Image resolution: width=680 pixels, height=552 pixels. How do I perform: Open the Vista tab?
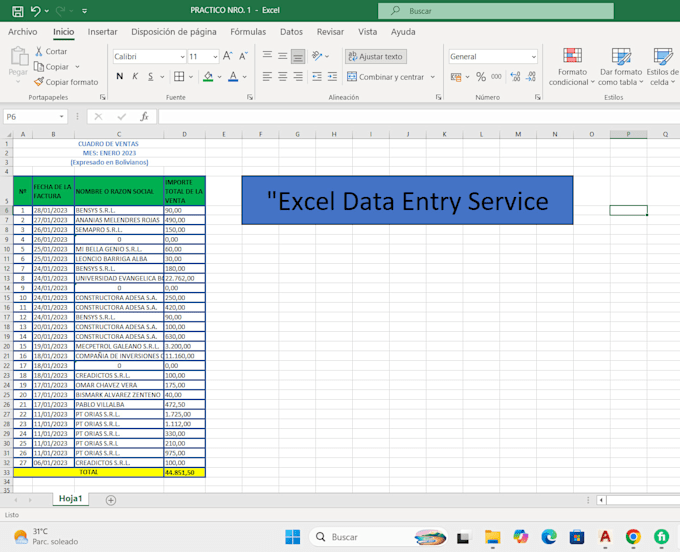367,32
